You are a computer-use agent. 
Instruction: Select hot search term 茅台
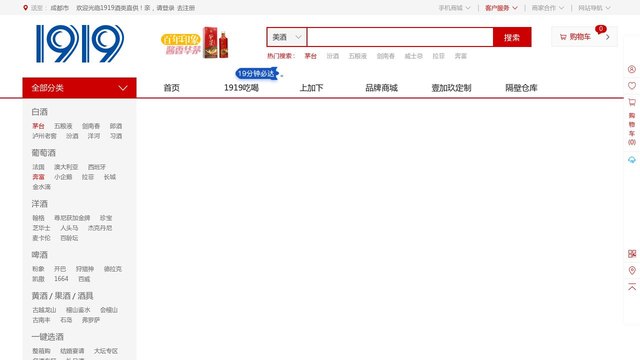point(310,56)
